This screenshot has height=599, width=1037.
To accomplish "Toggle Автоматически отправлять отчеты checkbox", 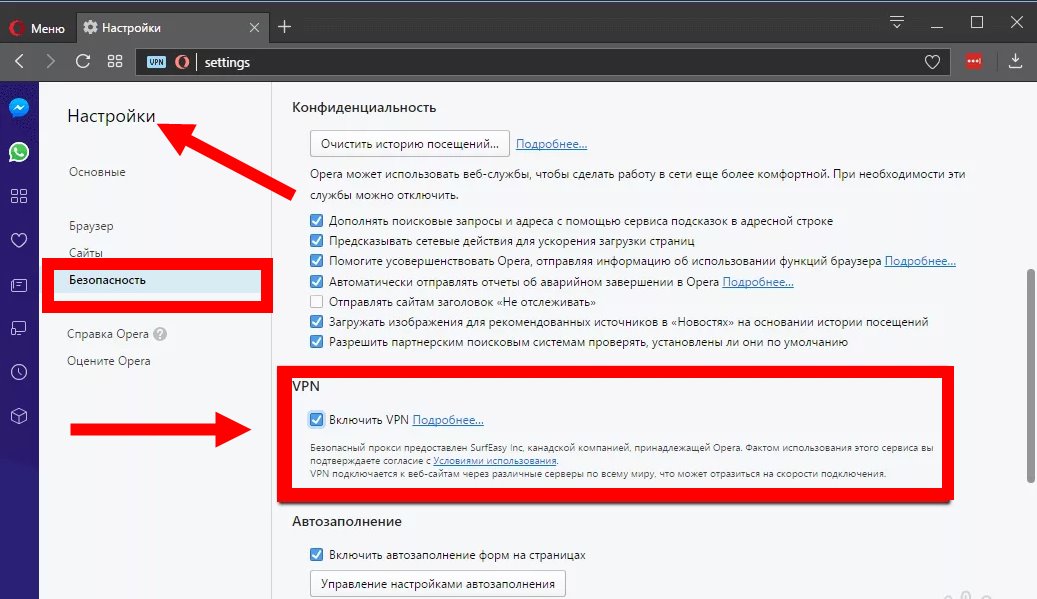I will coord(317,282).
